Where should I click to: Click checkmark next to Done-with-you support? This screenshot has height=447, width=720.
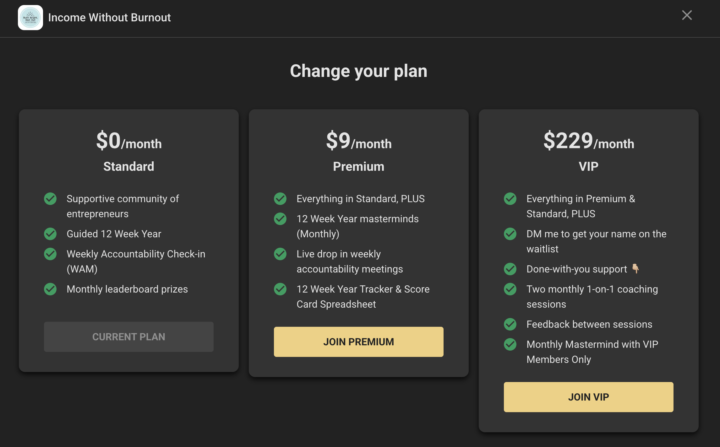tap(510, 269)
